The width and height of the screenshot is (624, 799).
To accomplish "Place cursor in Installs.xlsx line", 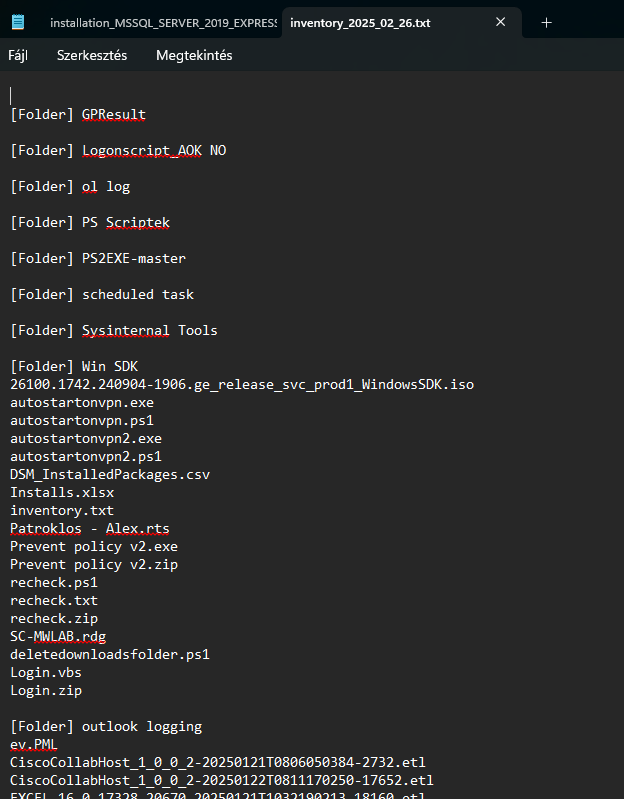I will point(62,493).
